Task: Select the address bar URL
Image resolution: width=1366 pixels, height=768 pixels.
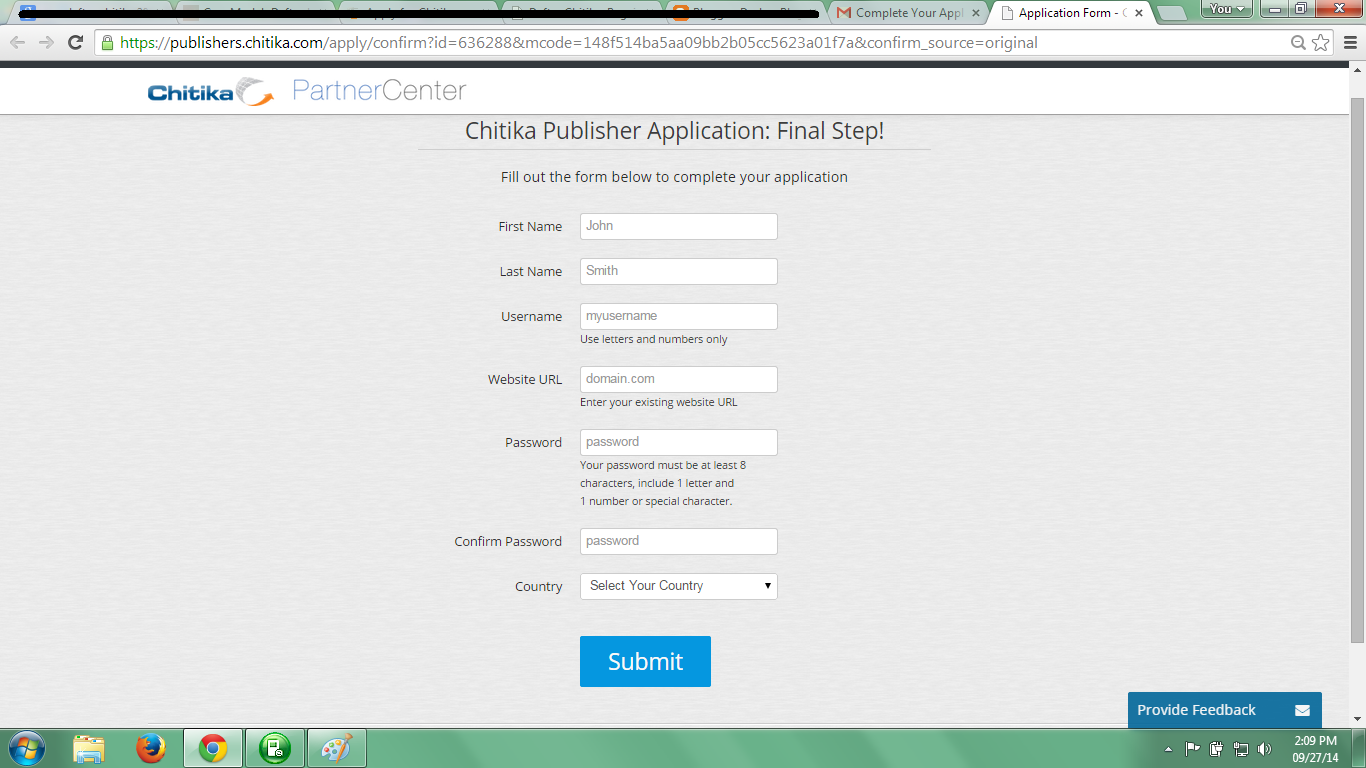Action: [x=579, y=43]
